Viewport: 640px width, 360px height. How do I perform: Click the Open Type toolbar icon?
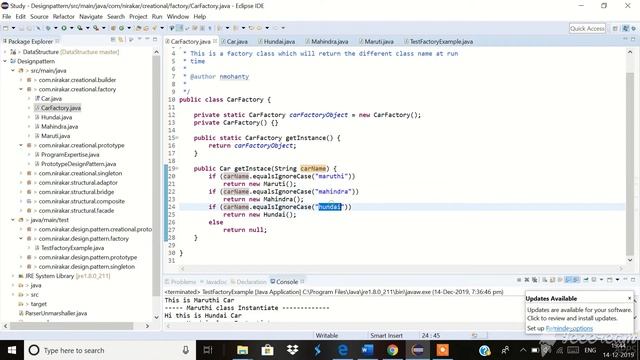pyautogui.click(x=138, y=28)
